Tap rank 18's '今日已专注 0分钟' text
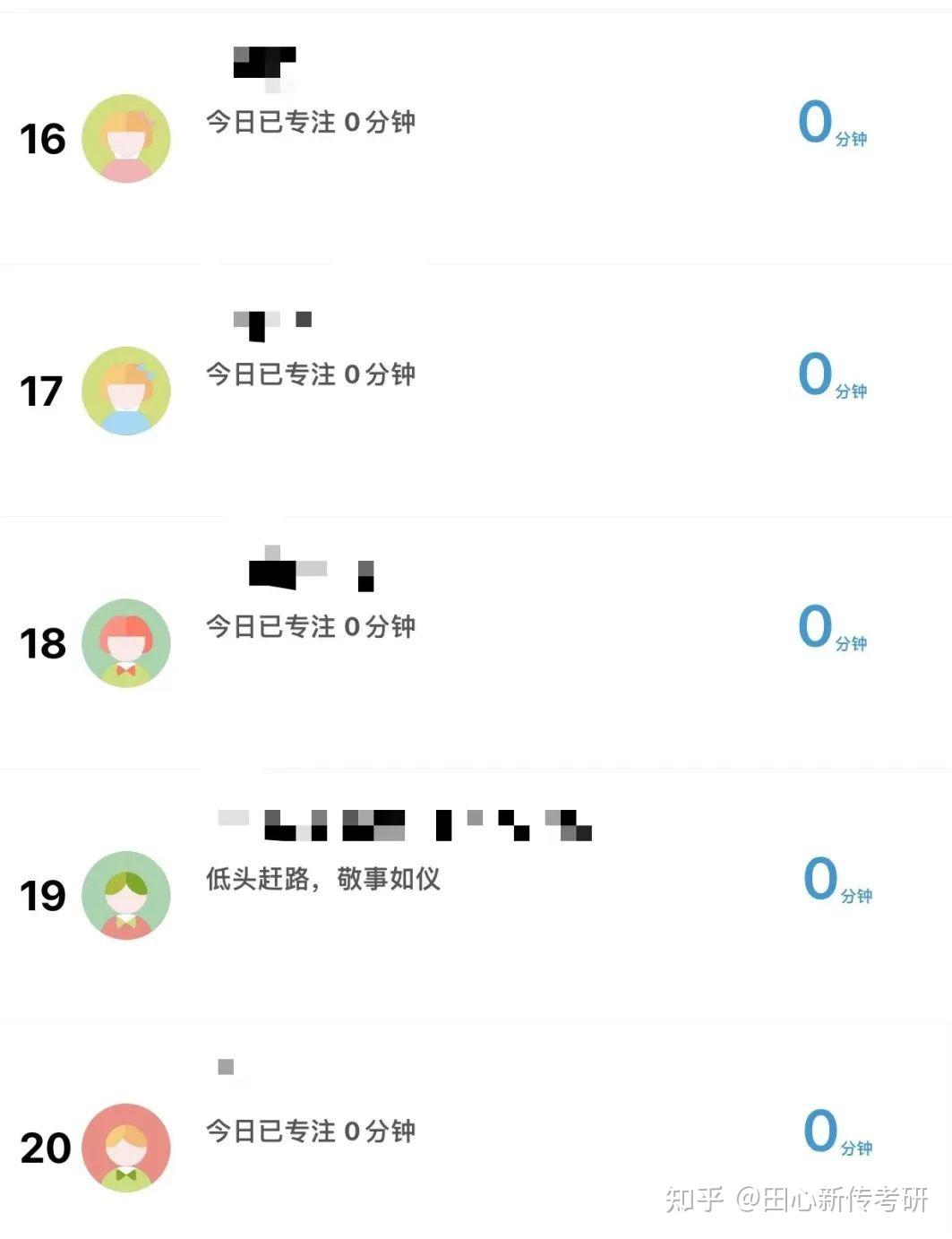This screenshot has width=952, height=1239. (x=311, y=626)
